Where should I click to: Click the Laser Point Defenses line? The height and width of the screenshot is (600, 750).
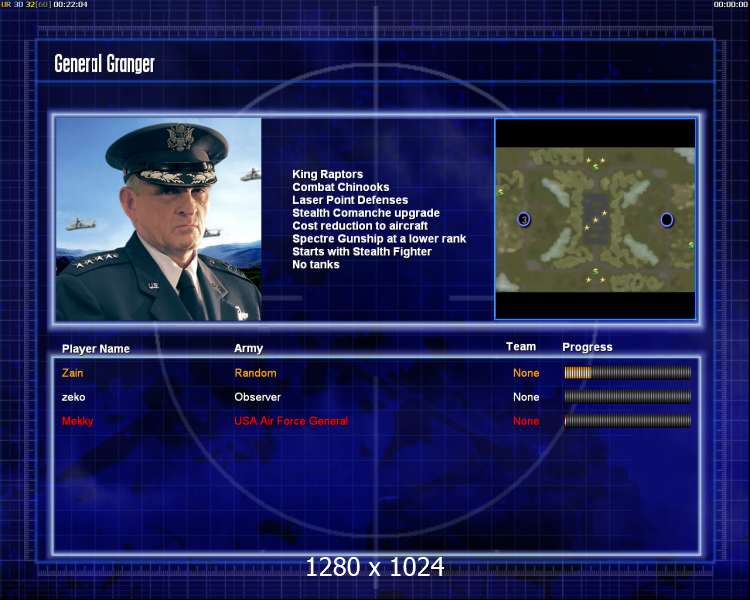350,200
